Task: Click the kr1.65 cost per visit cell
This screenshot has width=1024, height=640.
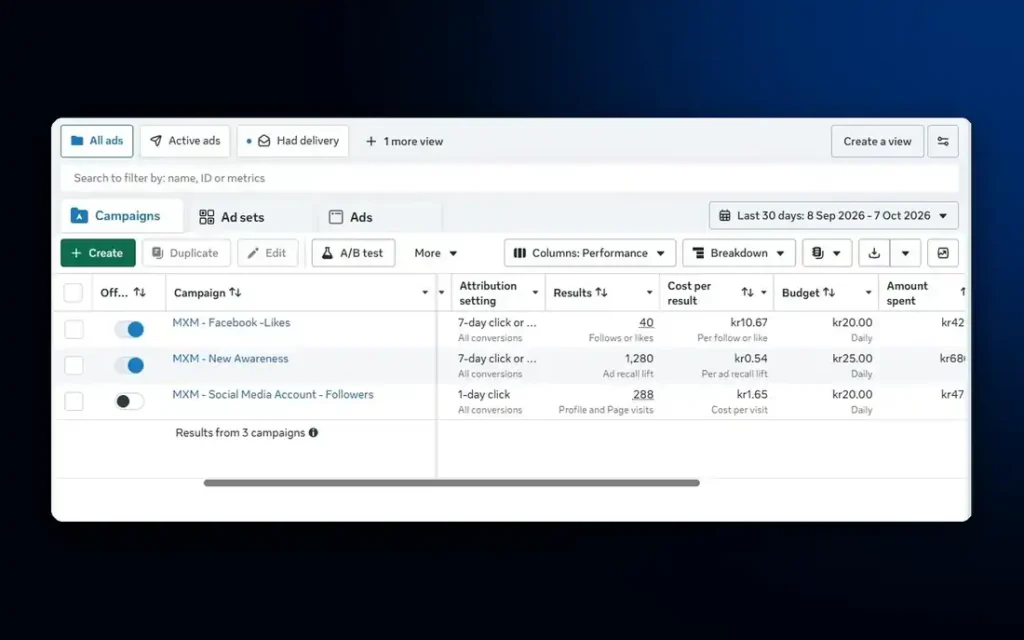Action: (x=752, y=394)
